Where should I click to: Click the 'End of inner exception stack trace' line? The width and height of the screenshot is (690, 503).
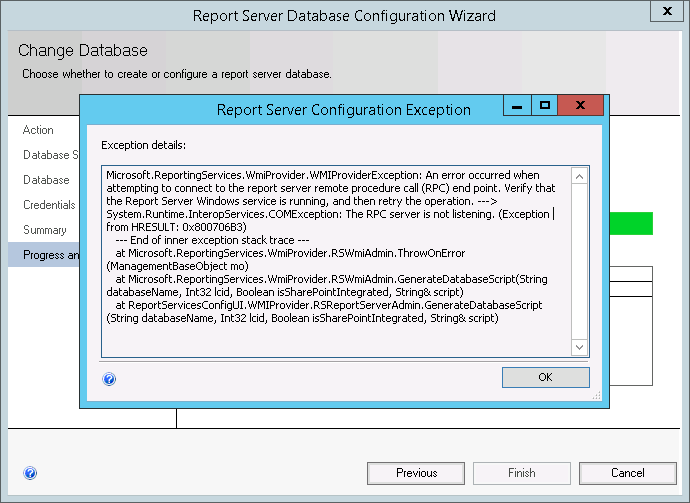coord(212,240)
